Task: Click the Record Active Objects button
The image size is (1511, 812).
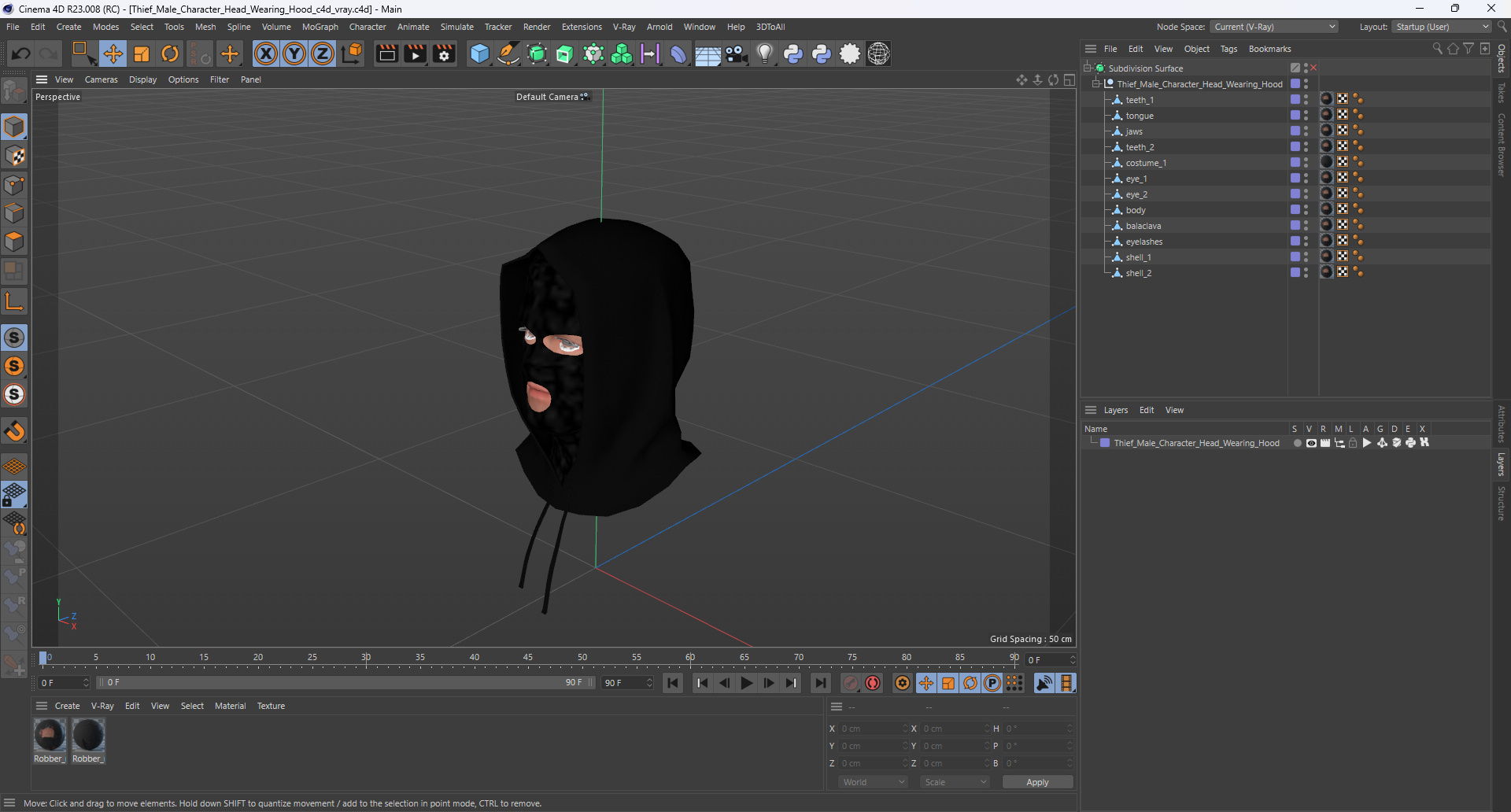Action: point(851,683)
